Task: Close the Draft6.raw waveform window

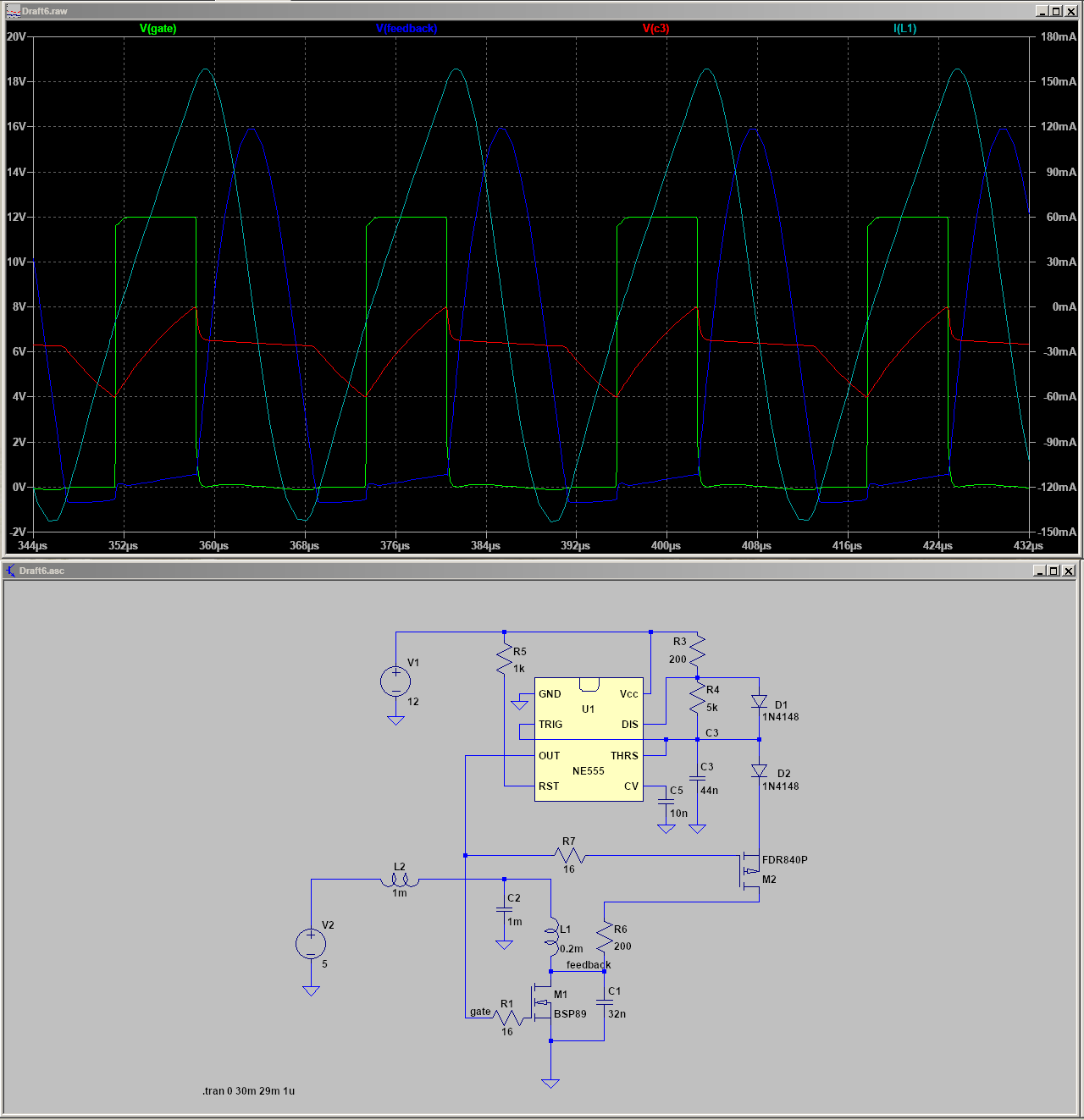Action: tap(1070, 10)
